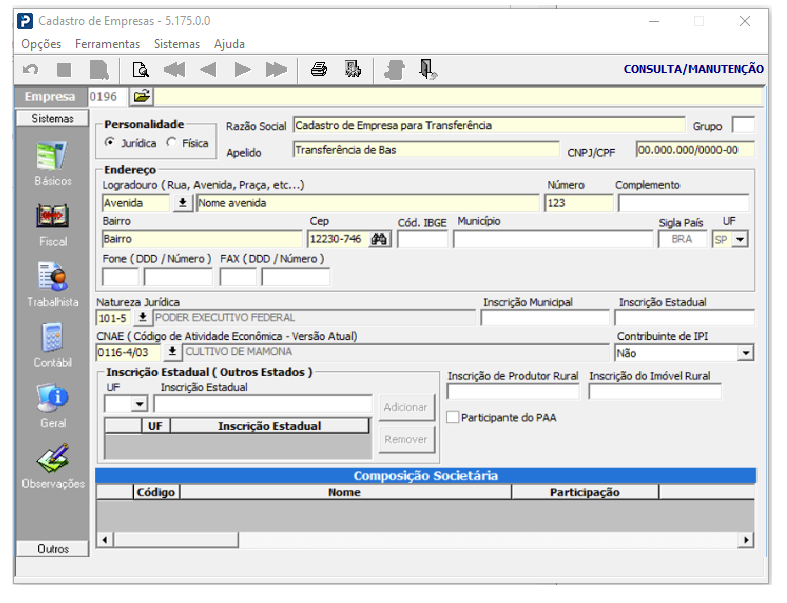Viewport: 787px width, 603px height.
Task: Search Cep using the binoculars icon
Action: (379, 240)
